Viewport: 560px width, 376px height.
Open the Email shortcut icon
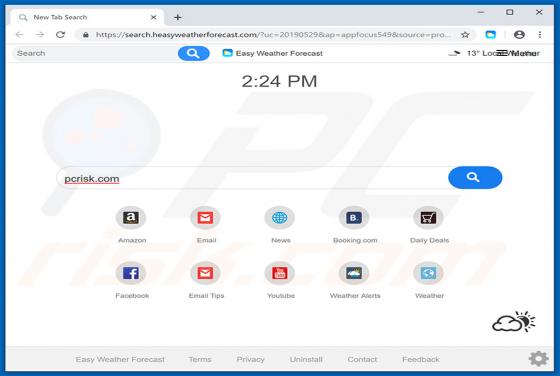[x=205, y=217]
